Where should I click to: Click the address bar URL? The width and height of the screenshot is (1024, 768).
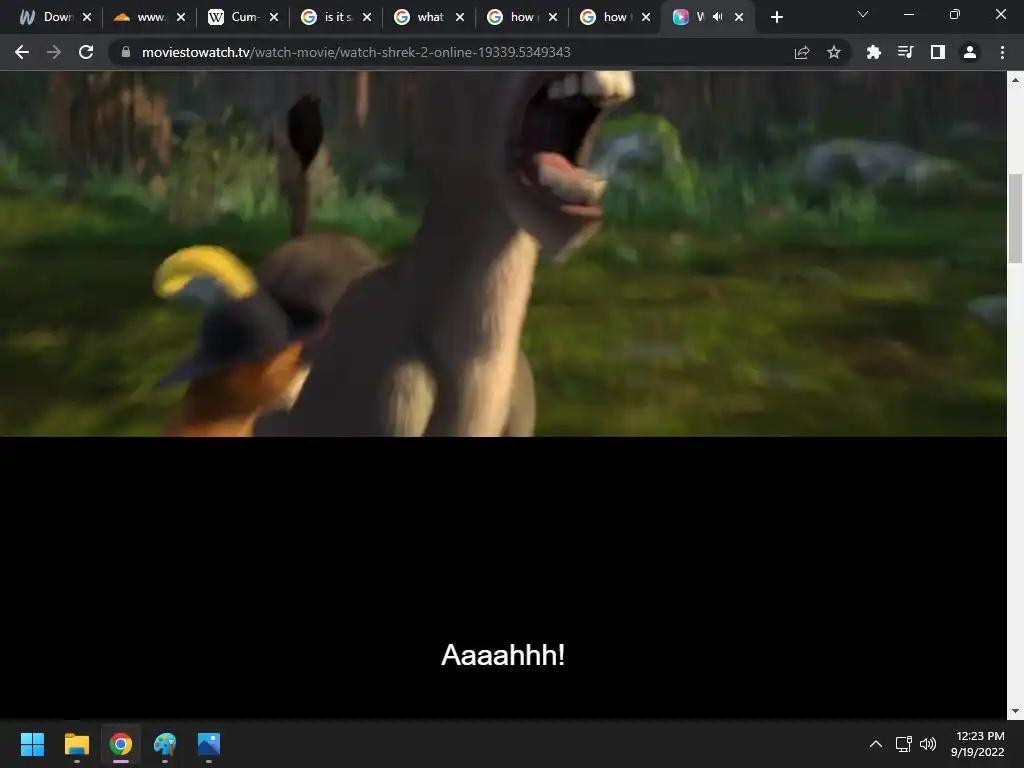tap(356, 52)
